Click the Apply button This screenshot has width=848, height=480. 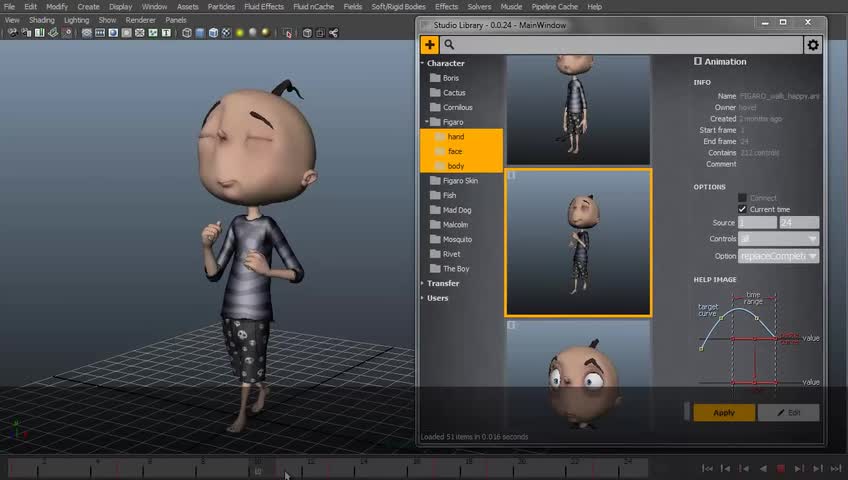click(724, 412)
